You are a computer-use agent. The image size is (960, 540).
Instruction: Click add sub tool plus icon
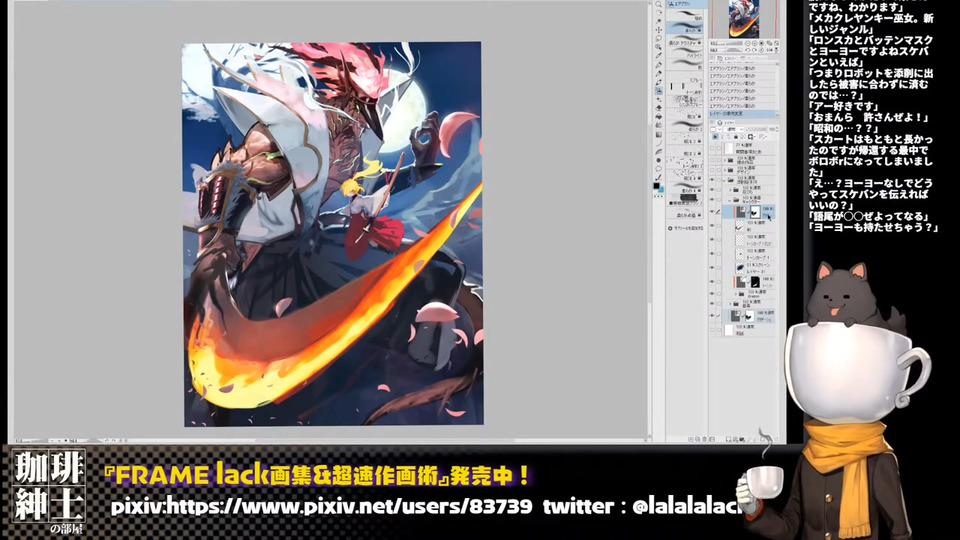670,228
